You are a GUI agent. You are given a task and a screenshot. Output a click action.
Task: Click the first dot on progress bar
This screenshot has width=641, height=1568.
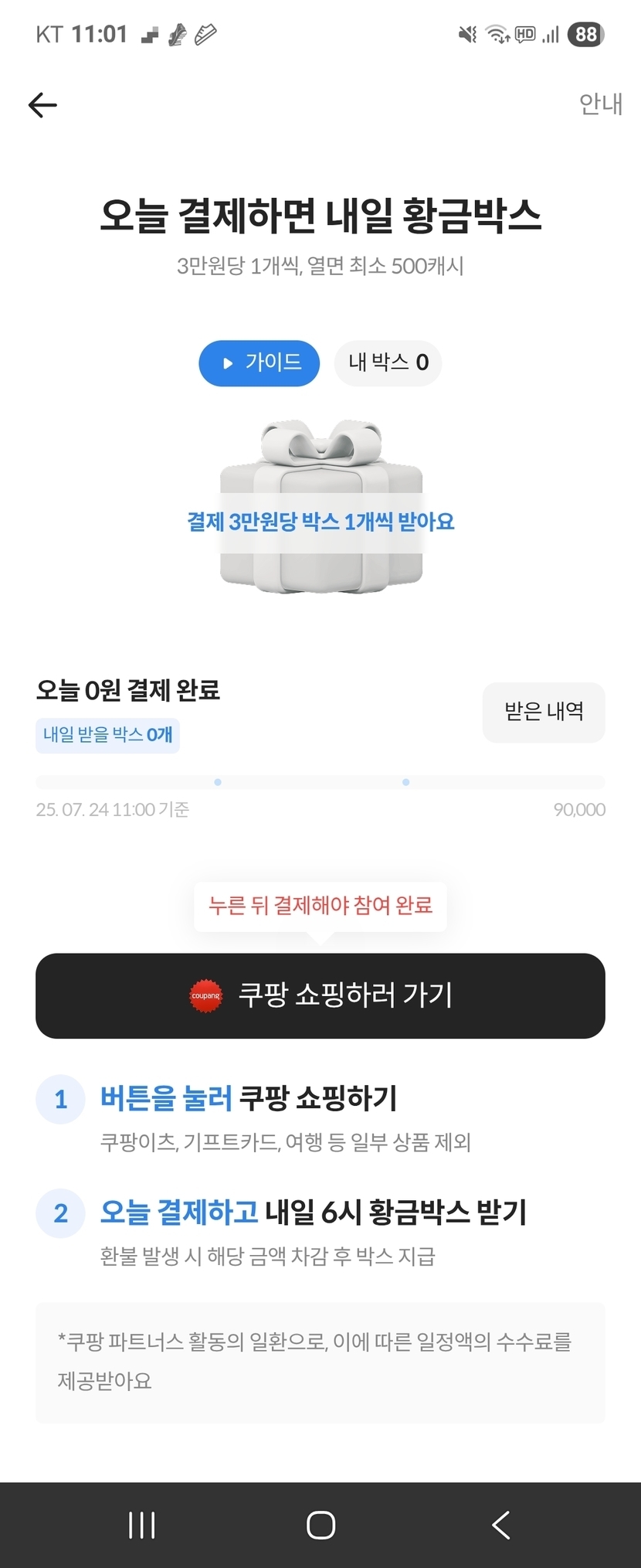218,782
